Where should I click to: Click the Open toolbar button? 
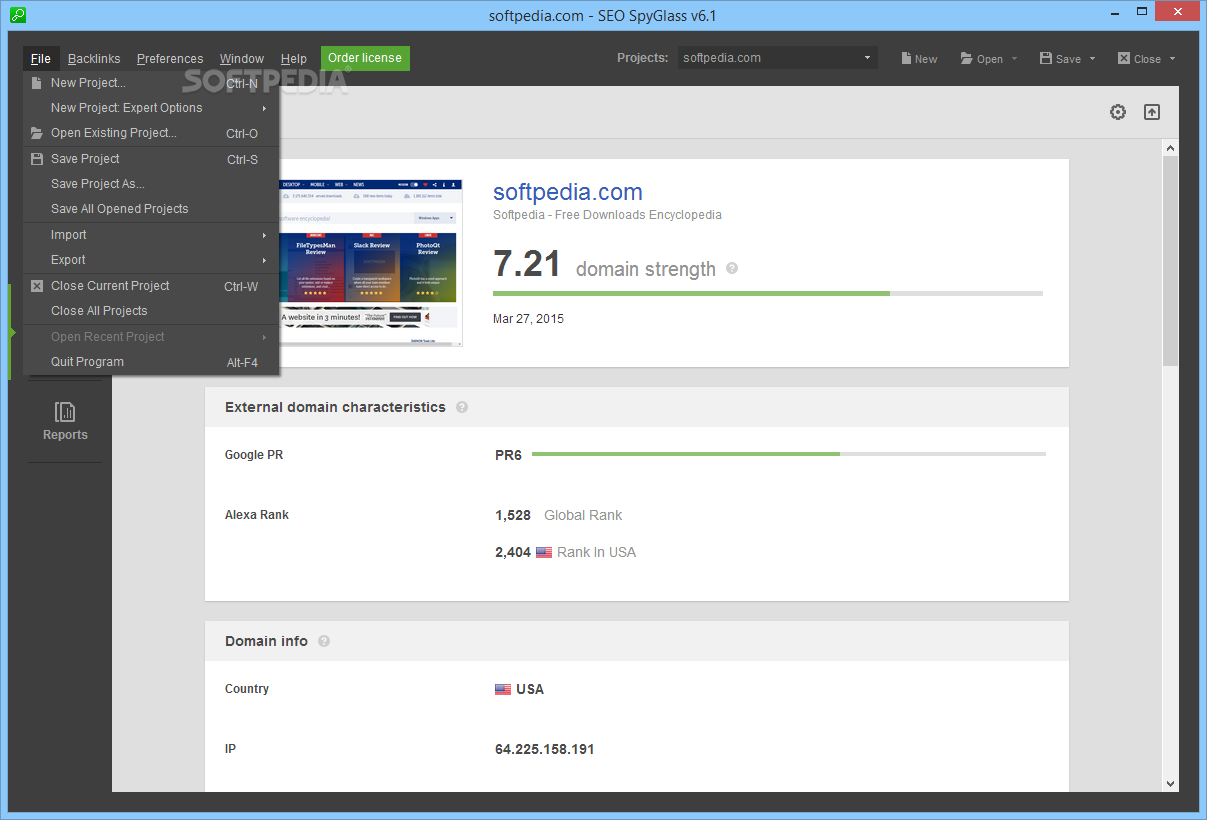(981, 58)
